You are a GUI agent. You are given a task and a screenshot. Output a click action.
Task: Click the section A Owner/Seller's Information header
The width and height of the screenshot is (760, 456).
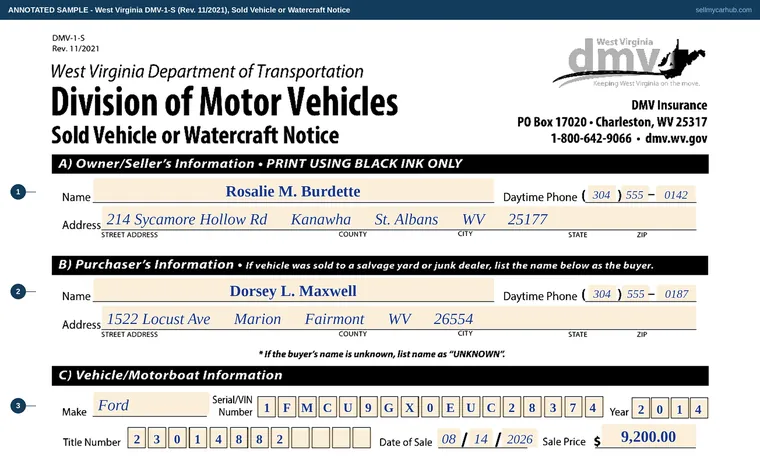pyautogui.click(x=380, y=164)
